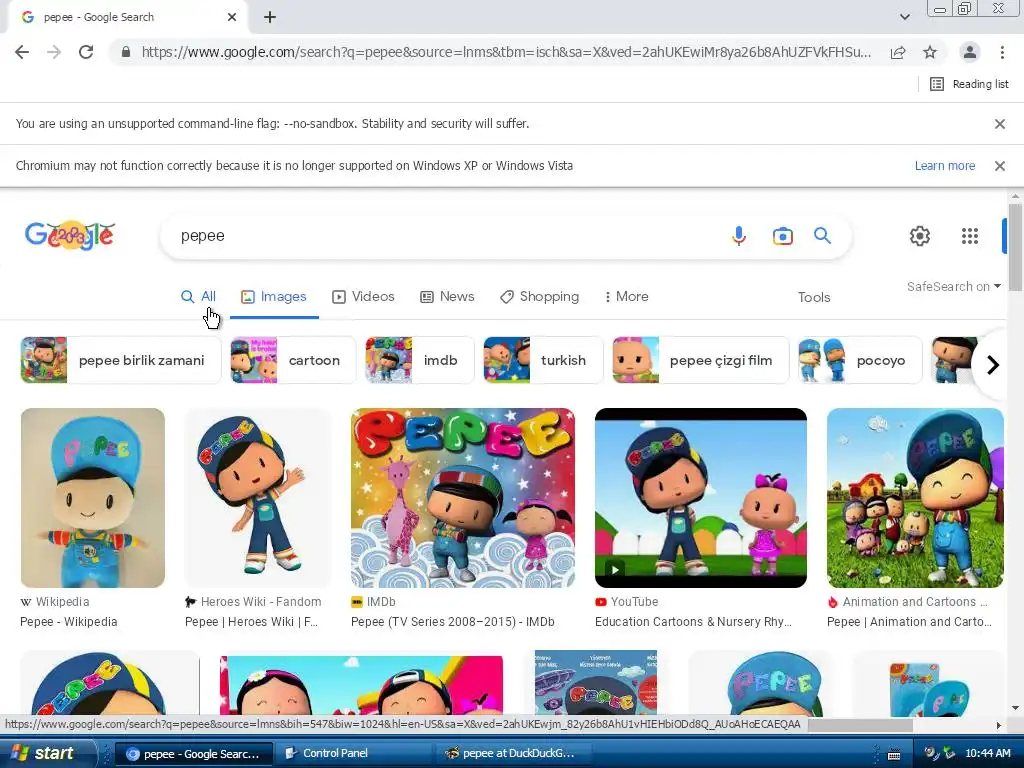The width and height of the screenshot is (1024, 768).
Task: Open a new browser tab
Action: coord(270,17)
